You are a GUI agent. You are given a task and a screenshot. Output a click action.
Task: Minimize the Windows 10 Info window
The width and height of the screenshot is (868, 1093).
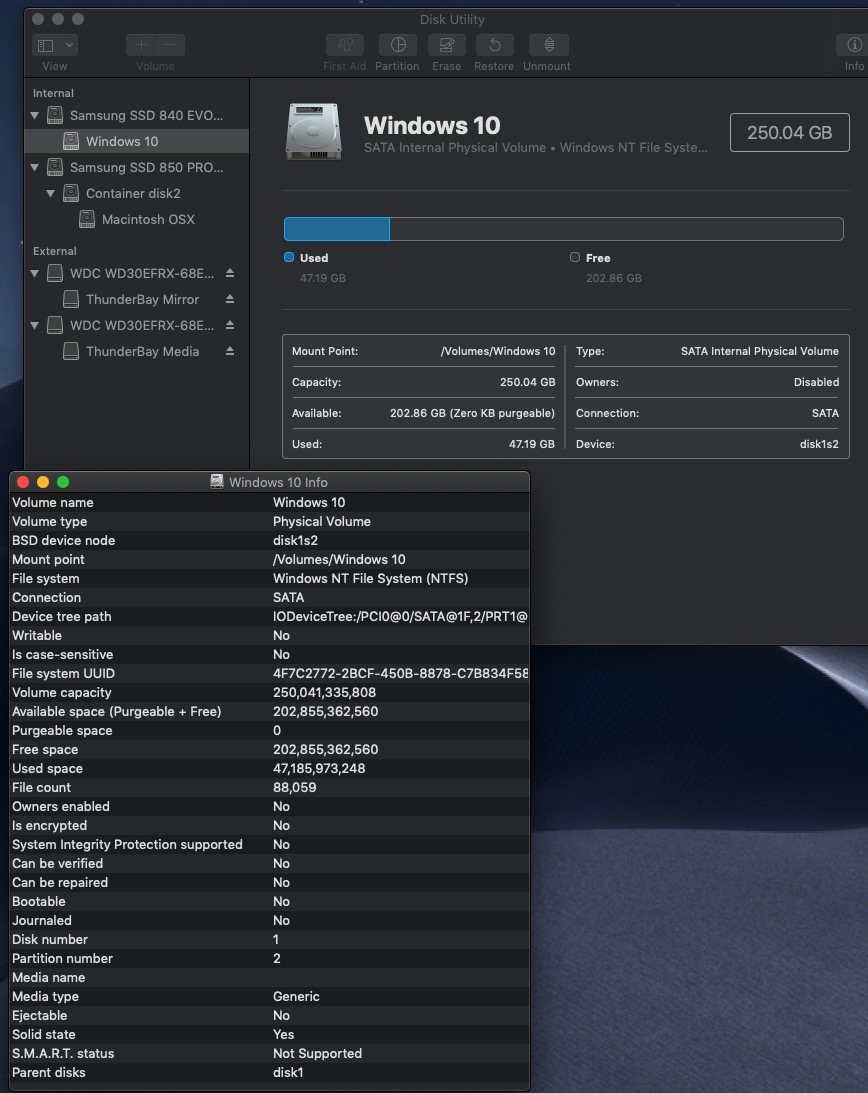43,482
